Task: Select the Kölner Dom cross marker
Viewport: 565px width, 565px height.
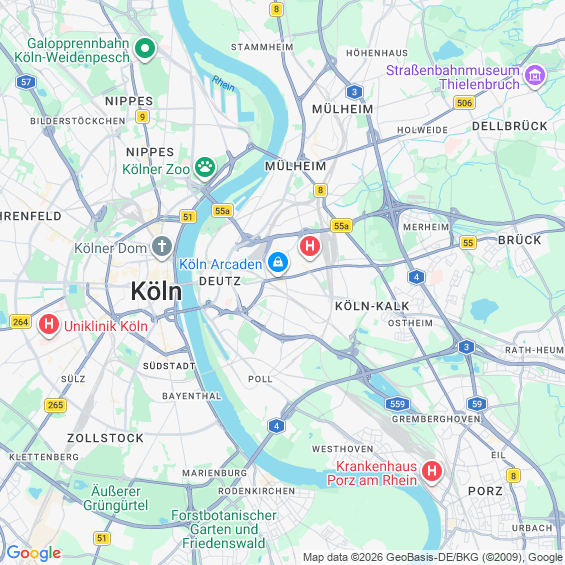Action: (x=162, y=248)
